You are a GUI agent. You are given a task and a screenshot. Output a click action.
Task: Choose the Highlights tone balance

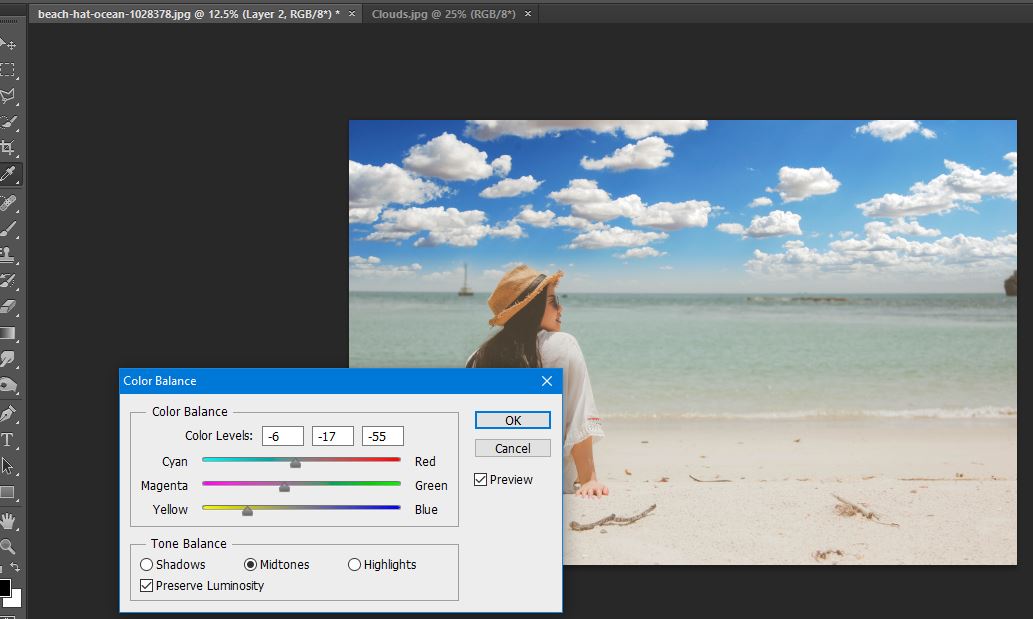(354, 565)
